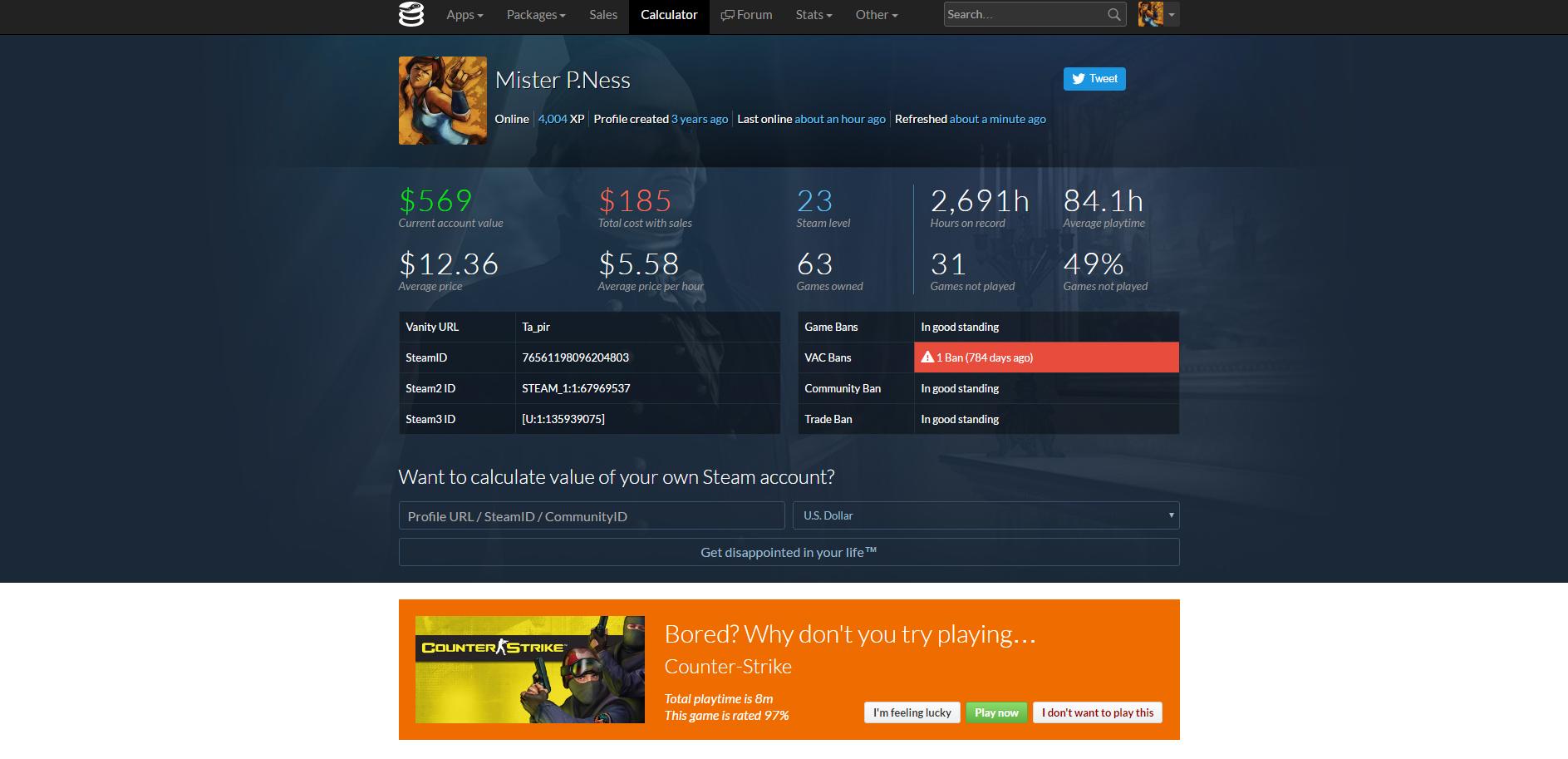Click the I'm feeling lucky button
The image size is (1568, 759).
[912, 712]
